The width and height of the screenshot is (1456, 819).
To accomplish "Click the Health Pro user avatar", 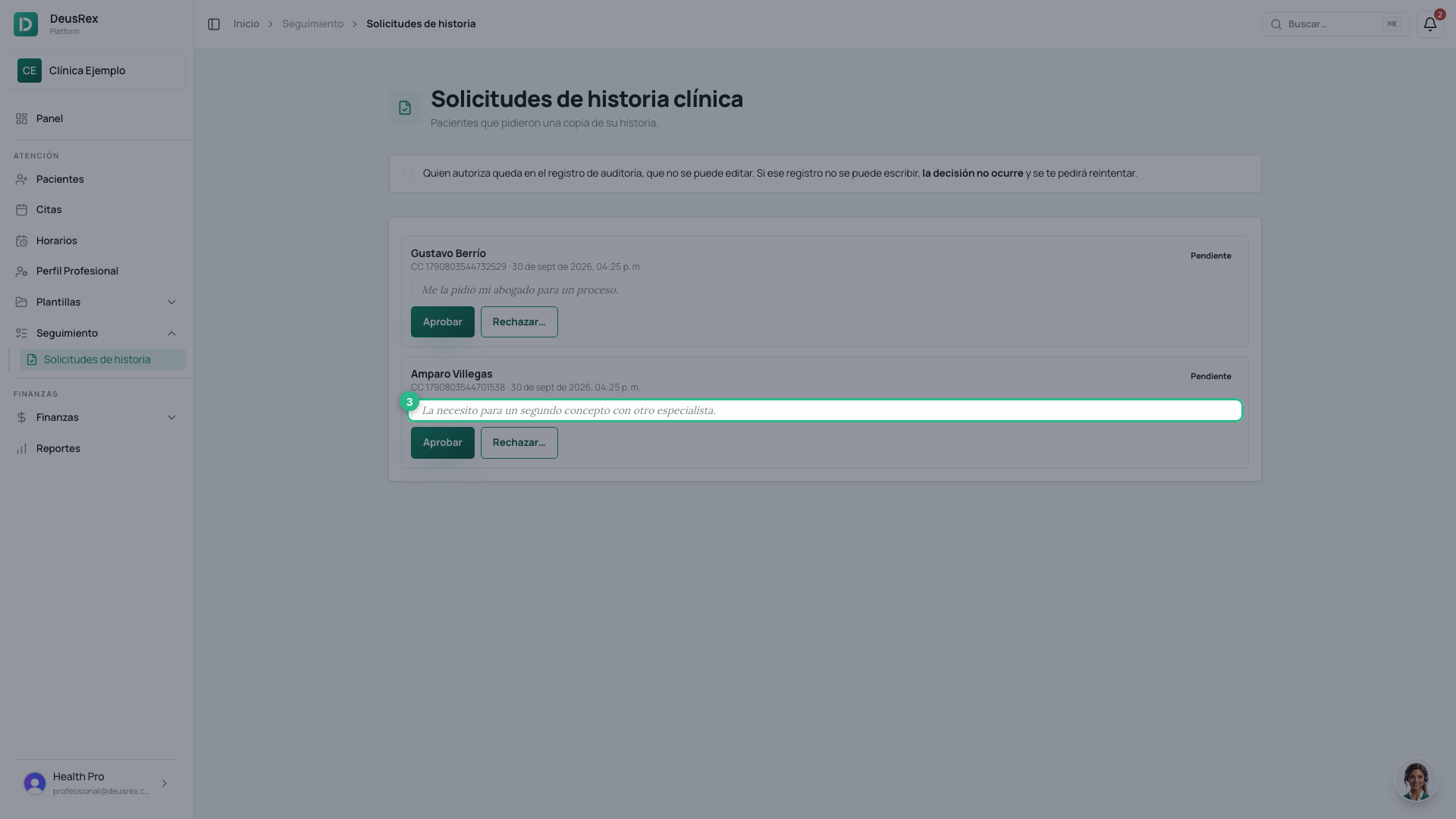I will pyautogui.click(x=35, y=783).
